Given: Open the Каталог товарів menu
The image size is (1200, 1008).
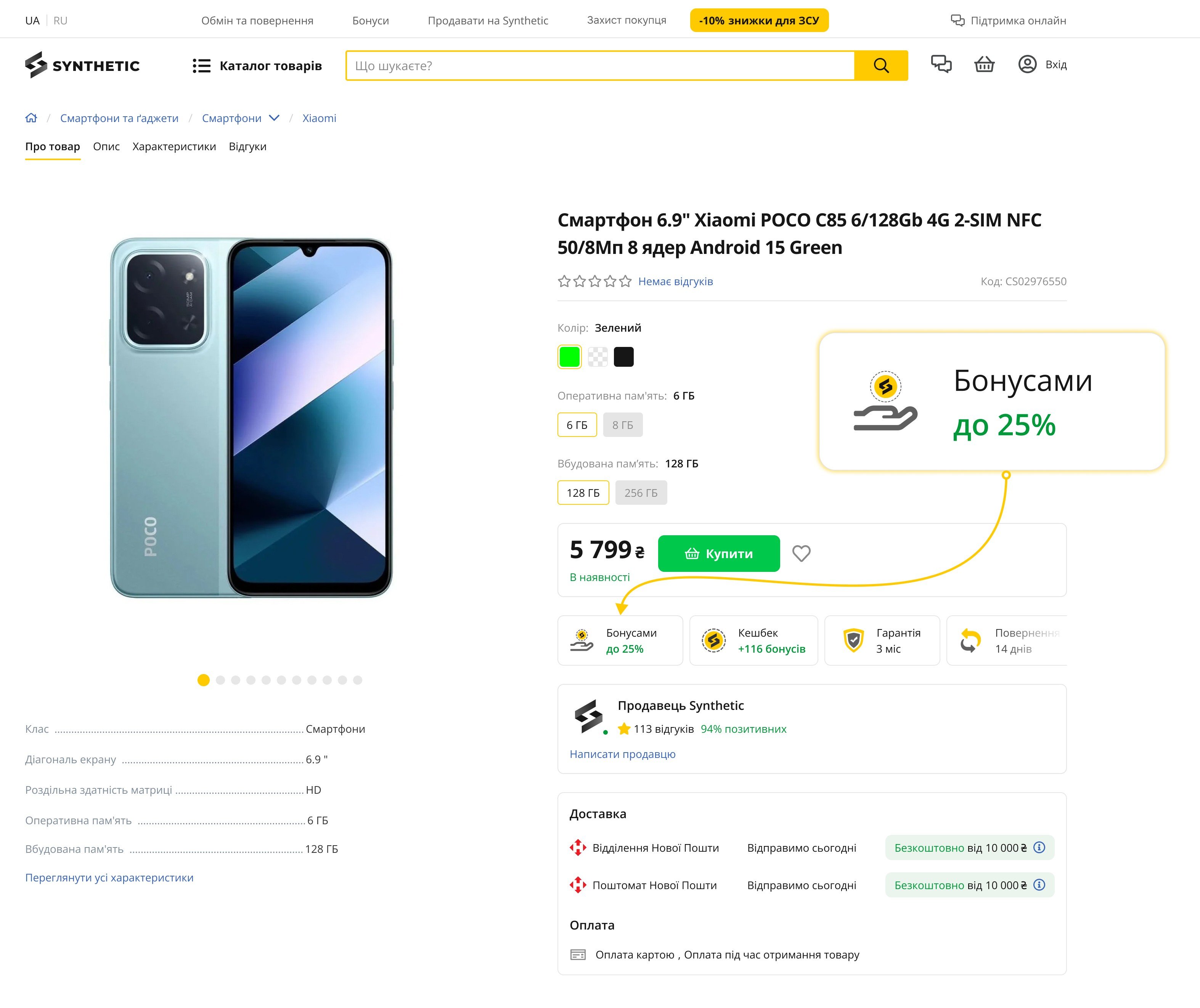Looking at the screenshot, I should pos(257,66).
